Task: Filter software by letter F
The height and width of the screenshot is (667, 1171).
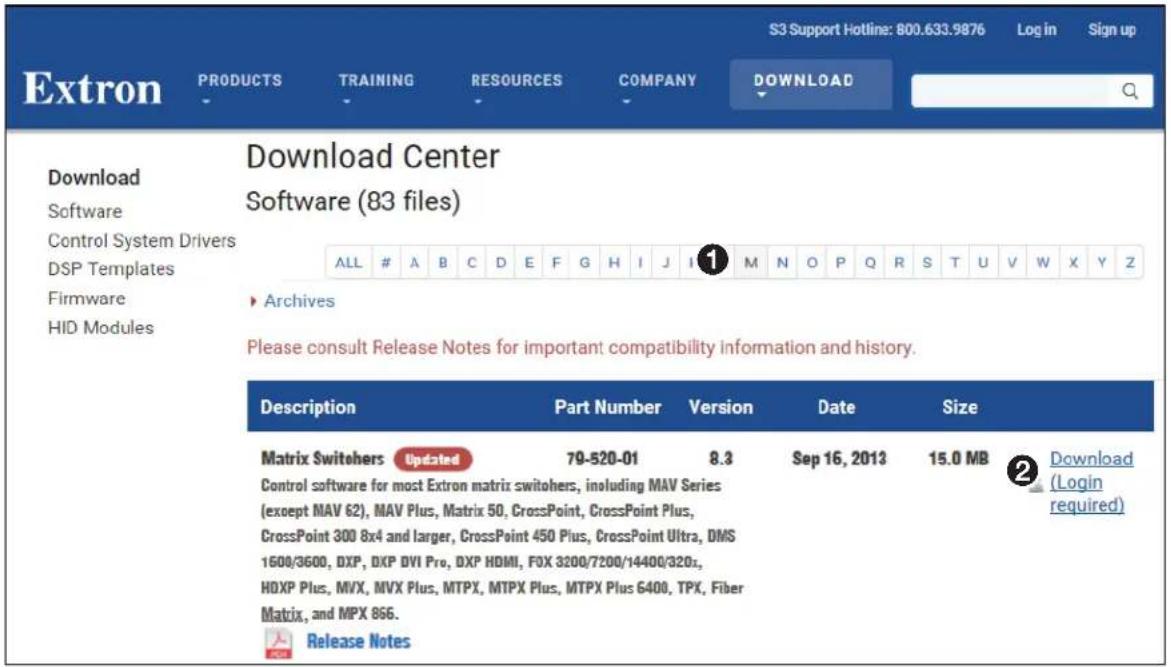Action: pyautogui.click(x=556, y=263)
